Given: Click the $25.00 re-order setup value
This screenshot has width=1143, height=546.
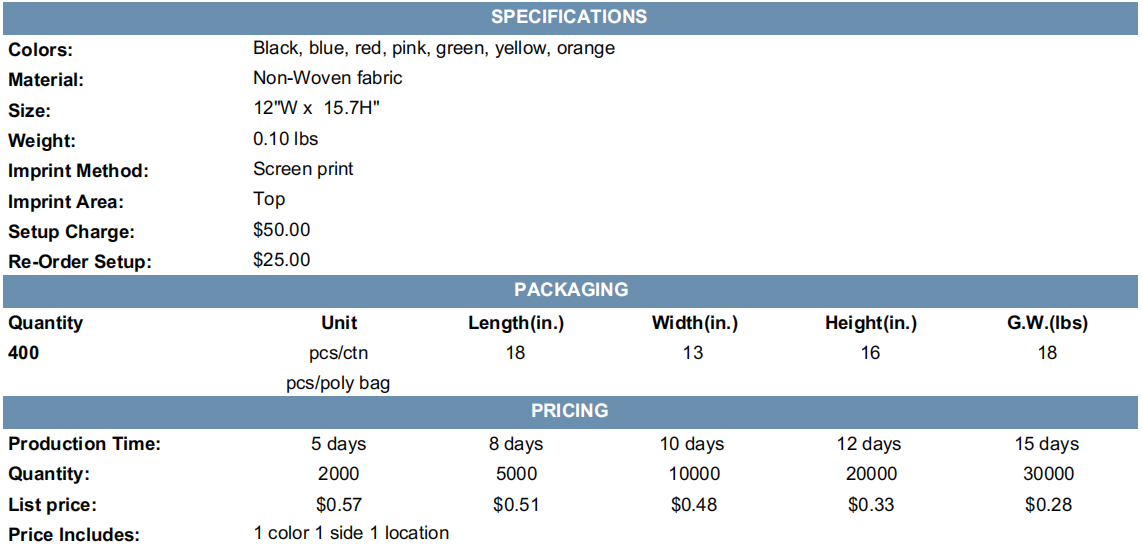Looking at the screenshot, I should (281, 260).
